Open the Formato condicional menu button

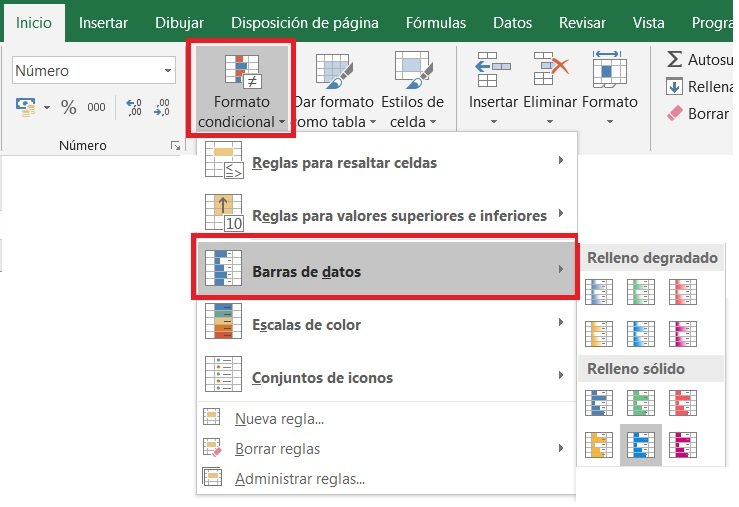point(241,89)
